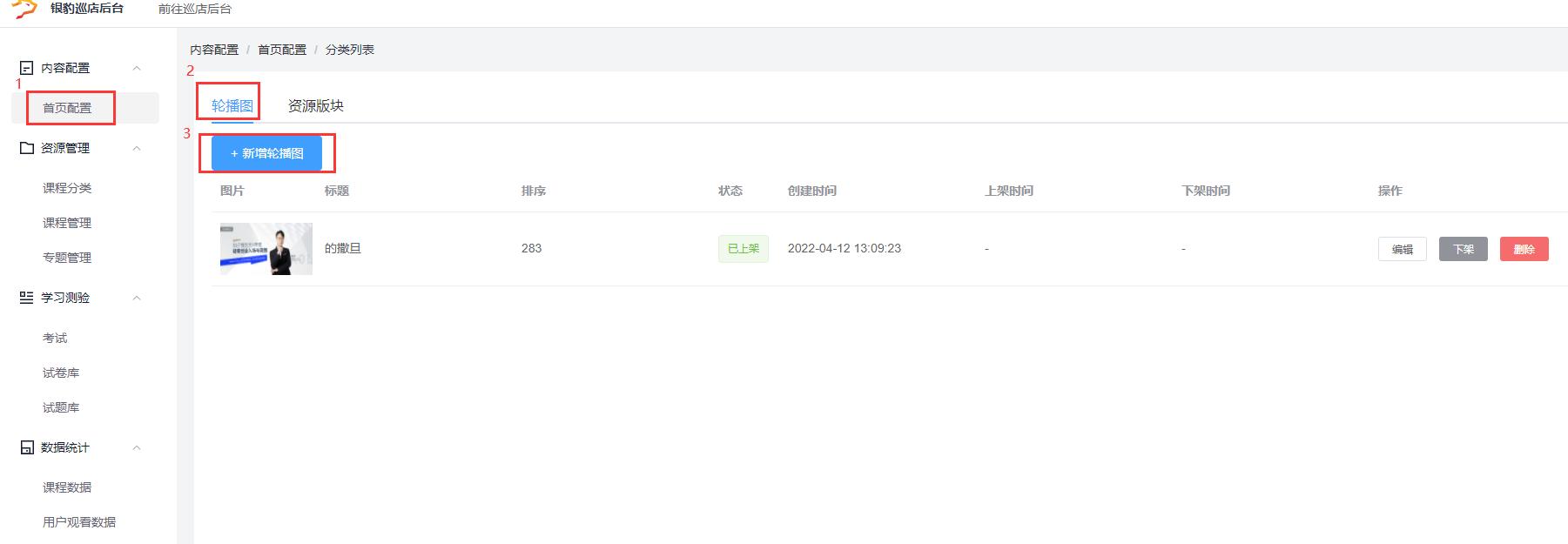Open 前往巡店后台 link in header
The image size is (1568, 544).
(195, 9)
